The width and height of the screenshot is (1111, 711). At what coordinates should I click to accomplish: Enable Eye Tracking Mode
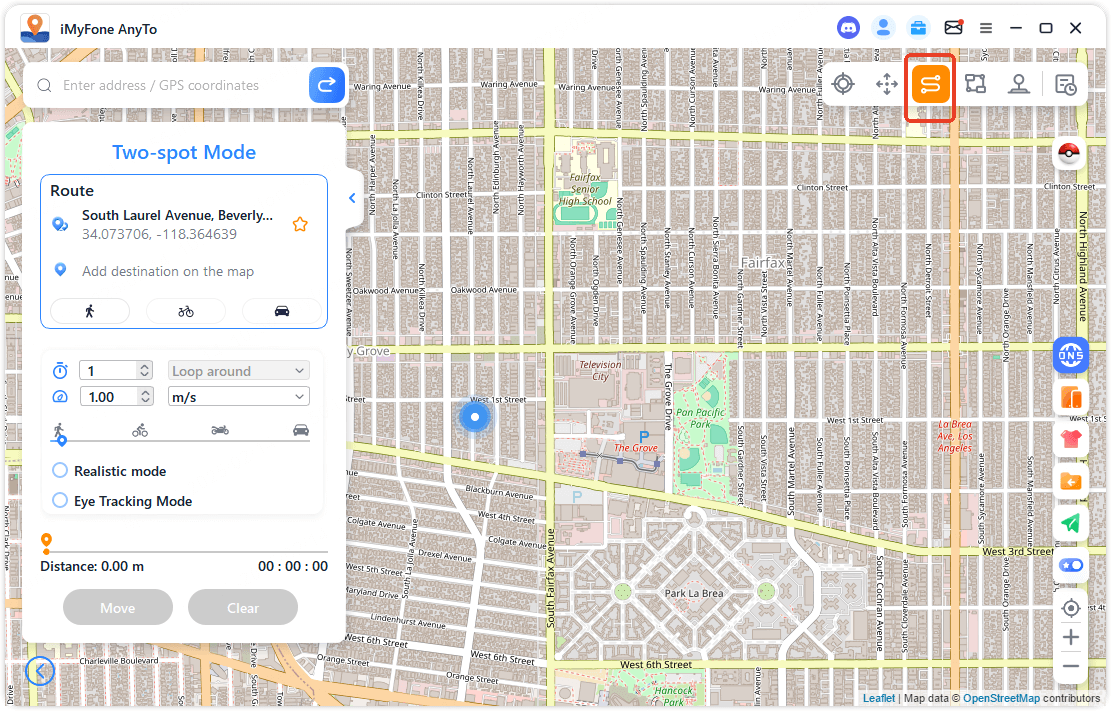click(x=60, y=501)
